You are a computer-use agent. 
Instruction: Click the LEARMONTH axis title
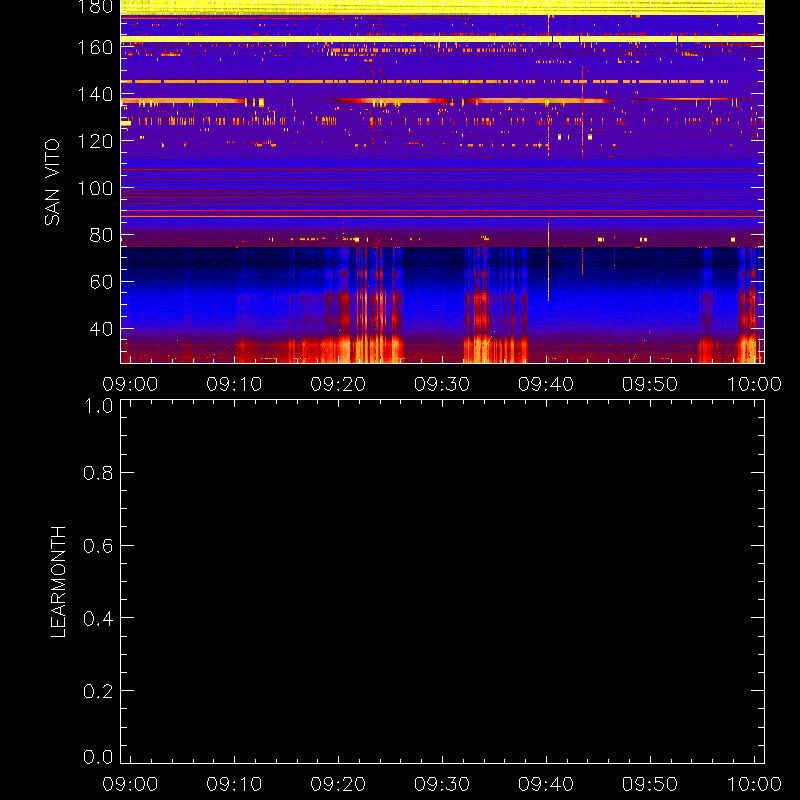coord(59,582)
